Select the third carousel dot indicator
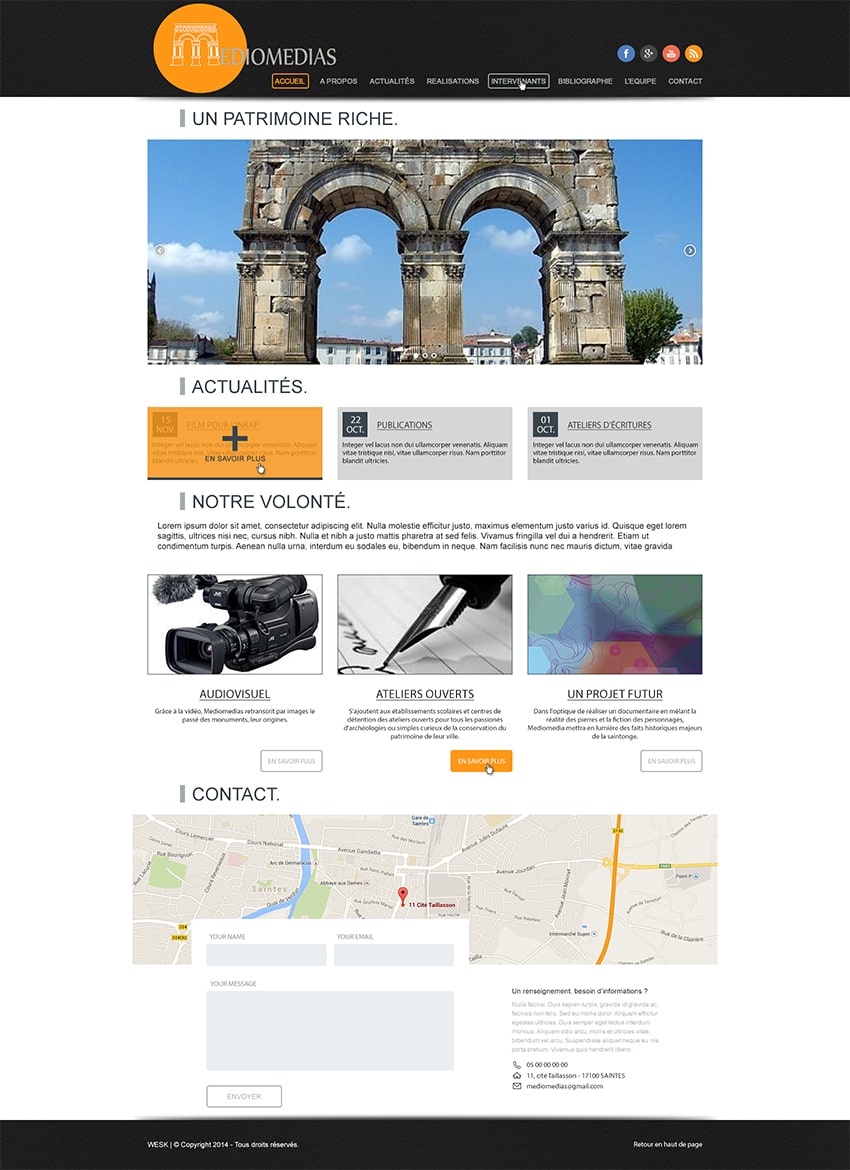850x1170 pixels. click(435, 355)
